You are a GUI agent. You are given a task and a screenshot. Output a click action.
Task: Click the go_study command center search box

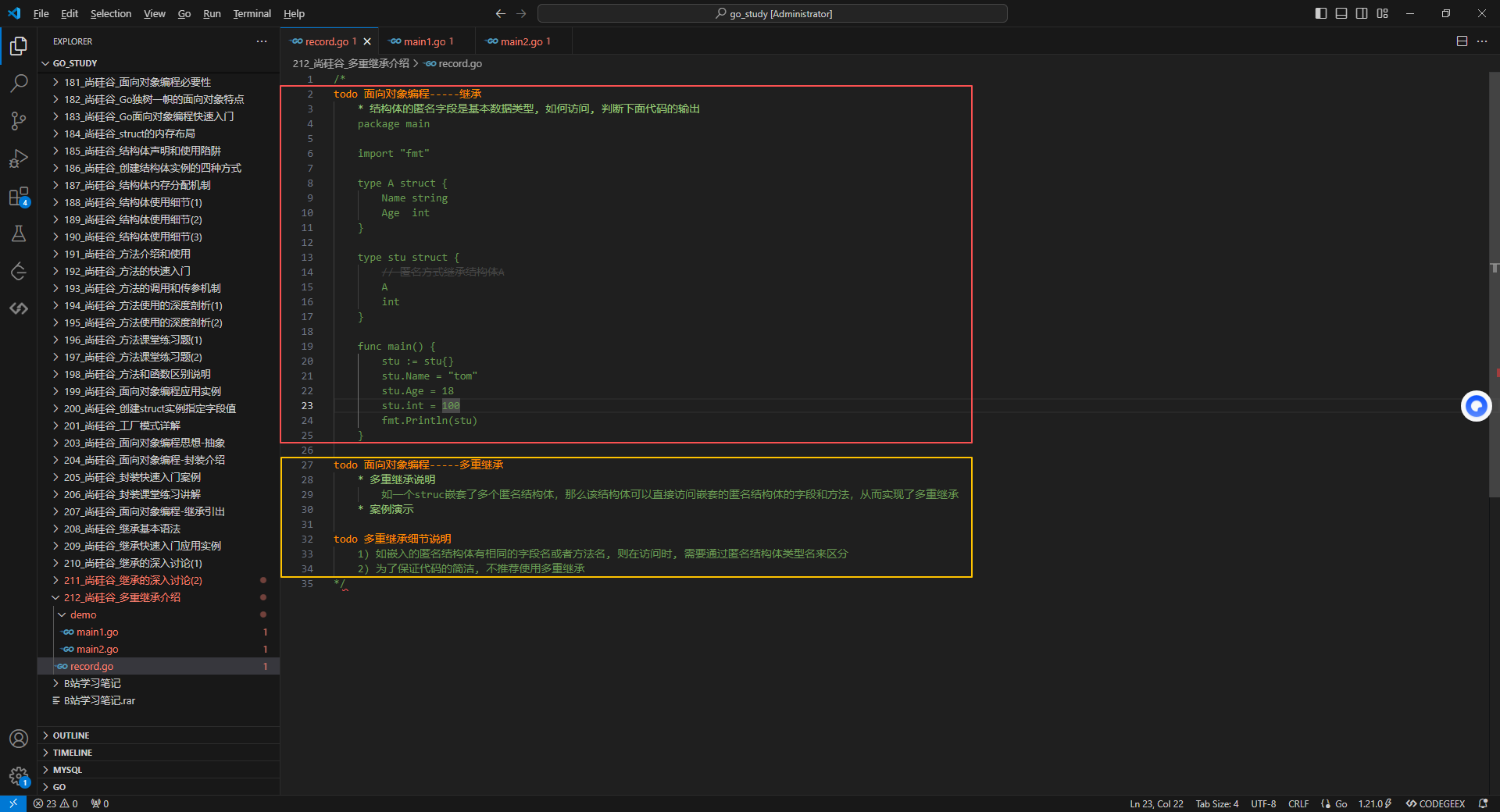pos(773,13)
